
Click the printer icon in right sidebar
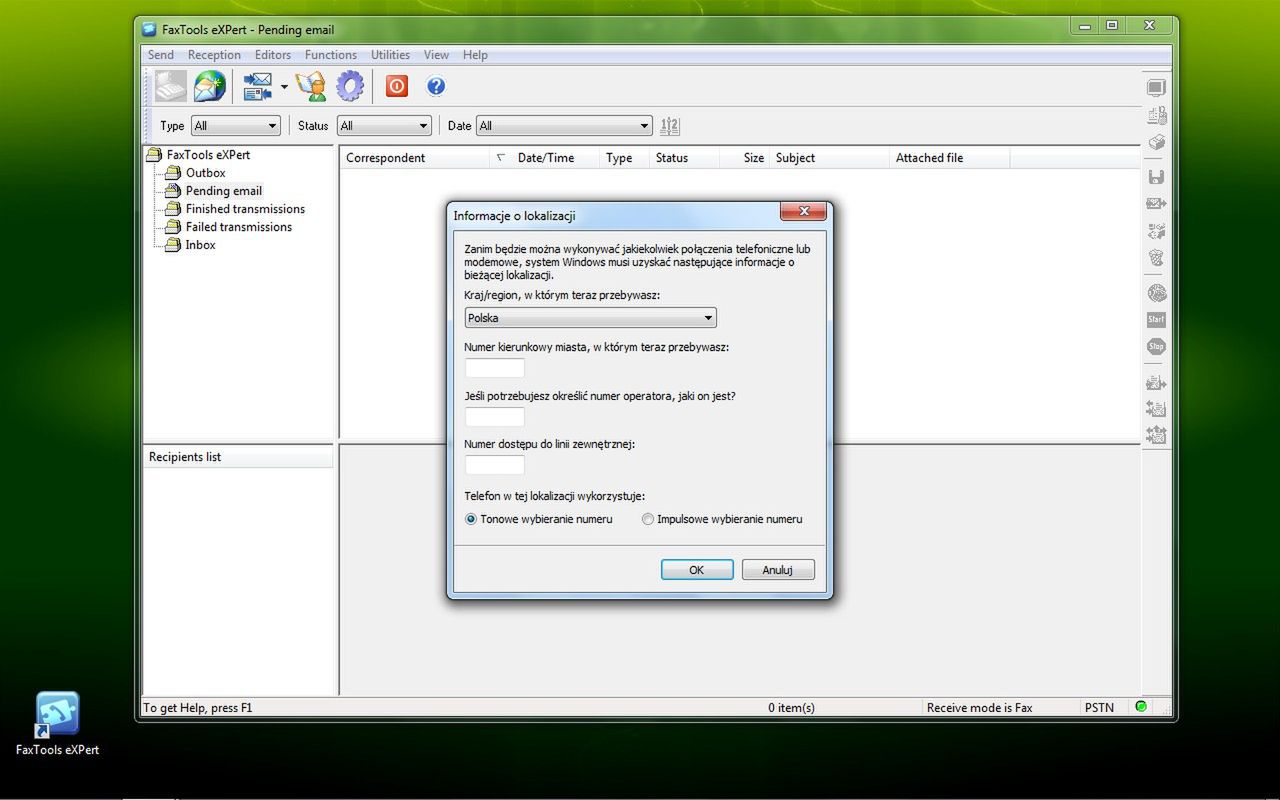click(x=1156, y=143)
